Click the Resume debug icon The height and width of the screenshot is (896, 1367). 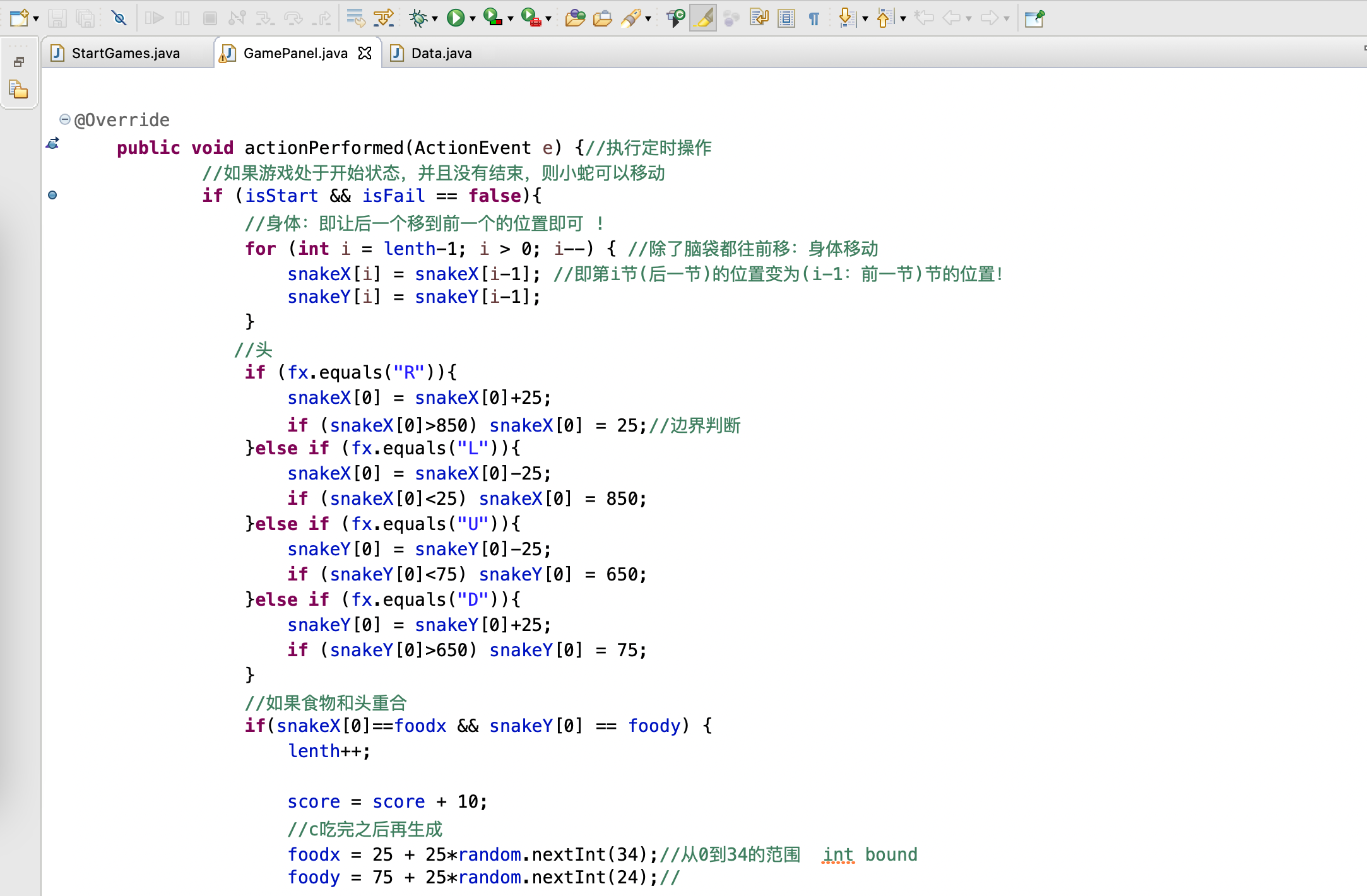coord(155,18)
